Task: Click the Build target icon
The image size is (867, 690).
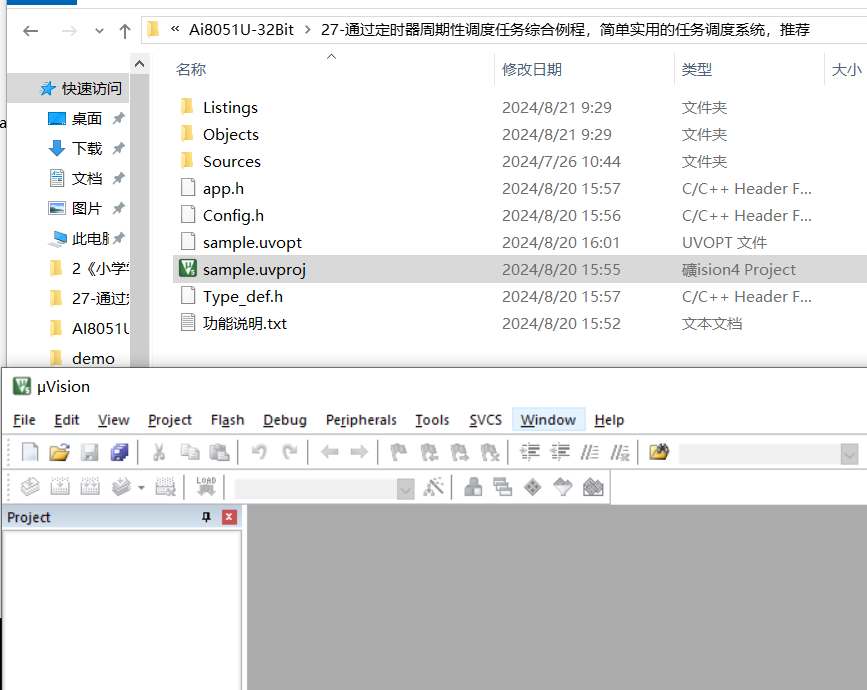Action: pyautogui.click(x=60, y=487)
